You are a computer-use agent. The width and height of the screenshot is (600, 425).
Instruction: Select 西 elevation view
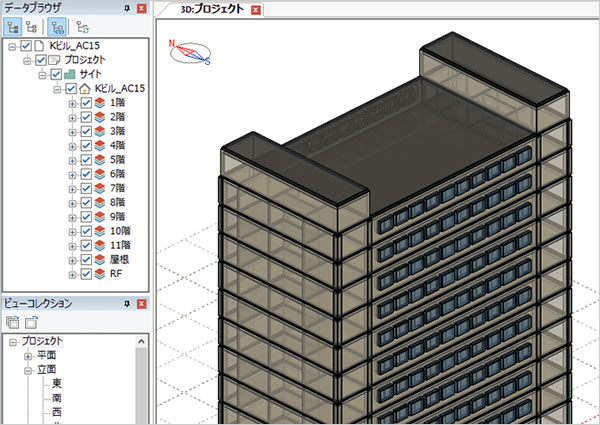click(57, 412)
